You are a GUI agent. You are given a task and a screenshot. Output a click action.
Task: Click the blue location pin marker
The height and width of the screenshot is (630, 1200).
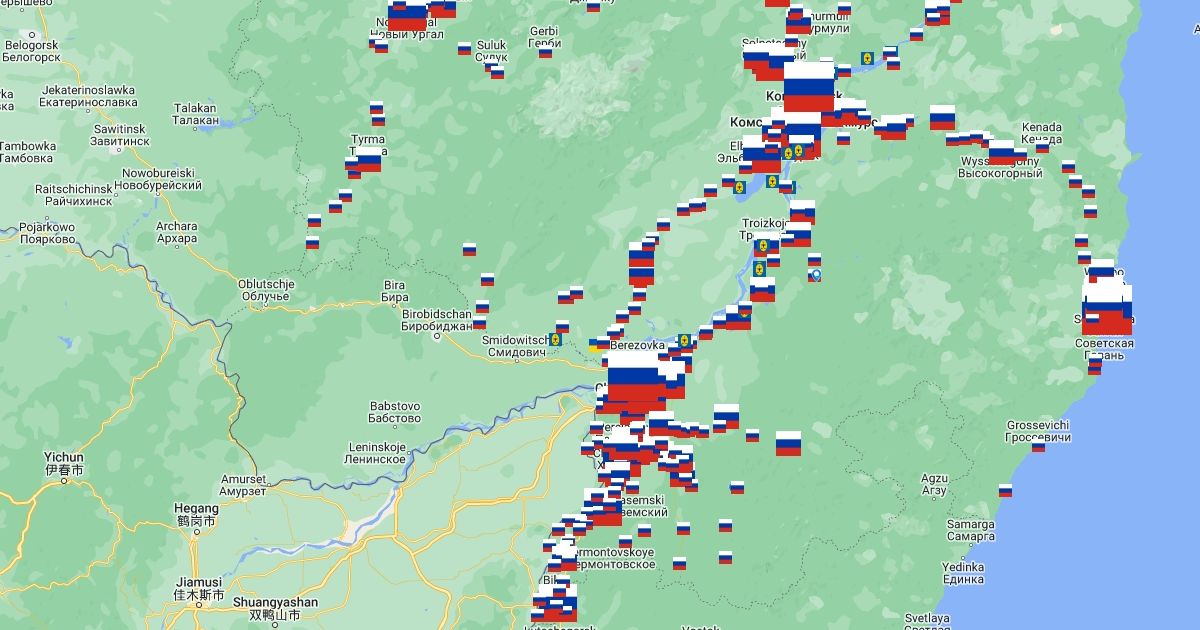[x=816, y=275]
